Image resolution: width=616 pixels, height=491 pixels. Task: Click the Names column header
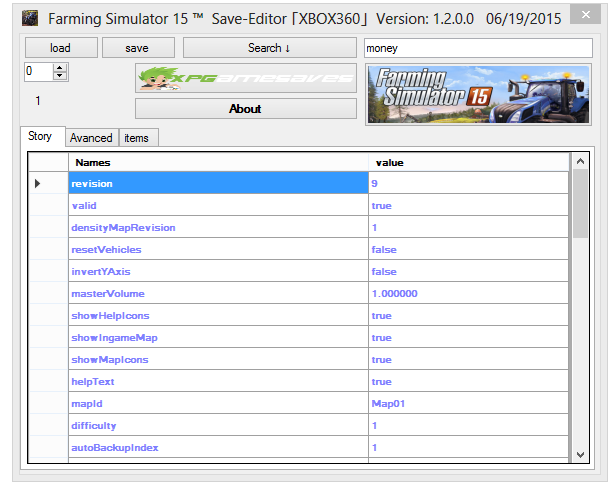(217, 162)
